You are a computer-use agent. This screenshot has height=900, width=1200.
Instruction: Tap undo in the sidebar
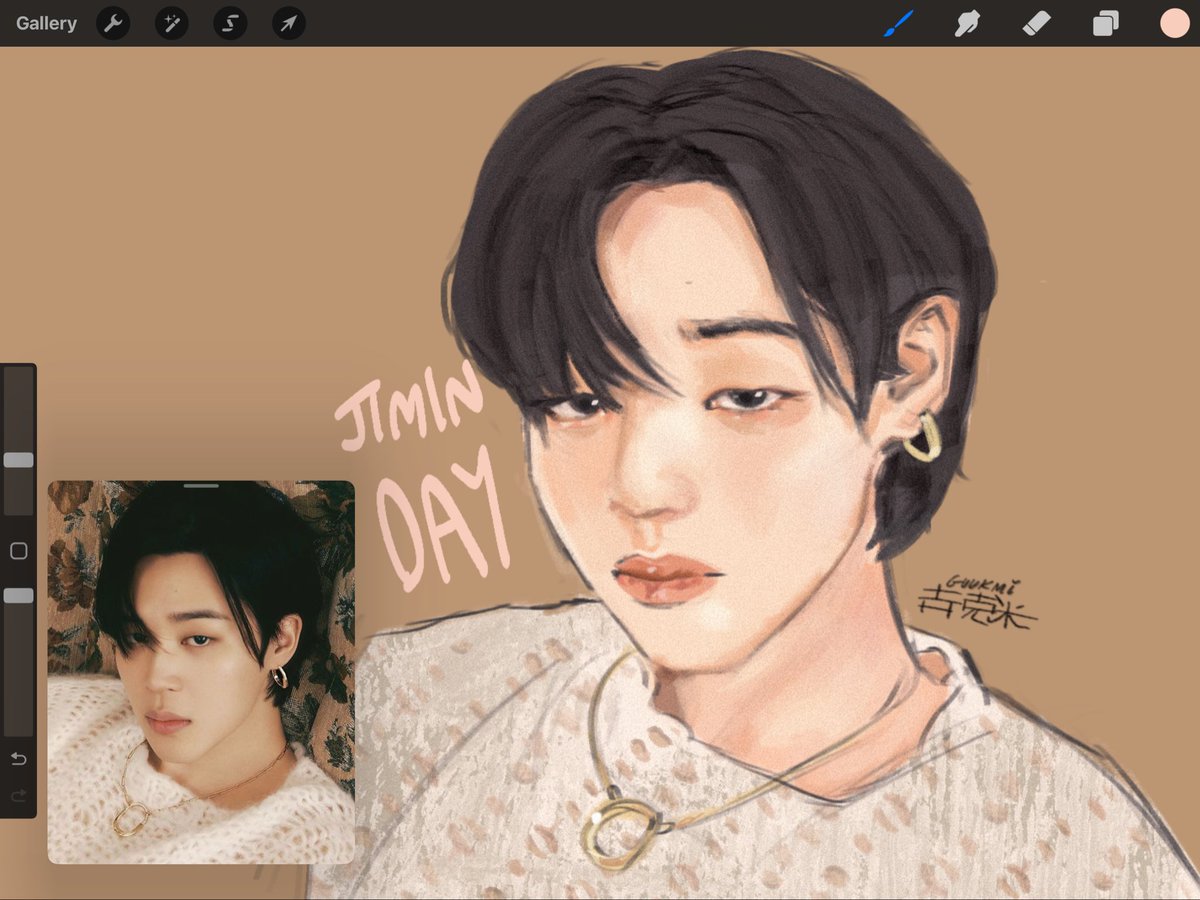point(18,759)
